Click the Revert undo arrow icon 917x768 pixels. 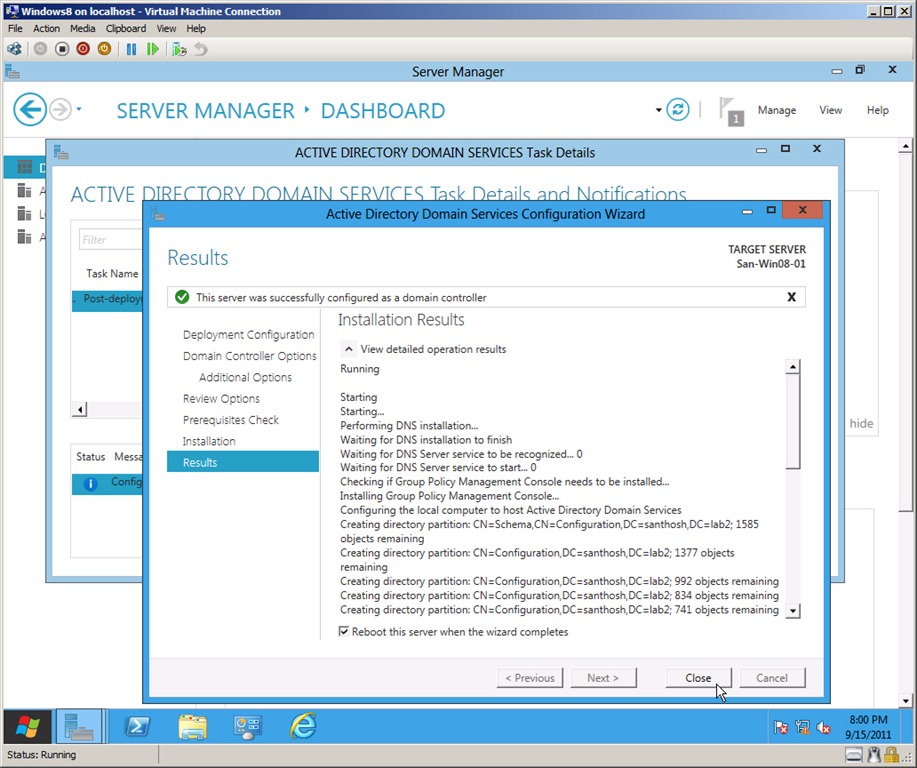[x=201, y=49]
